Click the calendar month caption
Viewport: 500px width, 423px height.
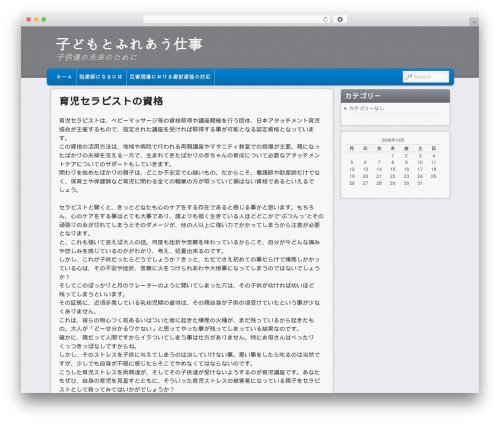[x=393, y=140]
